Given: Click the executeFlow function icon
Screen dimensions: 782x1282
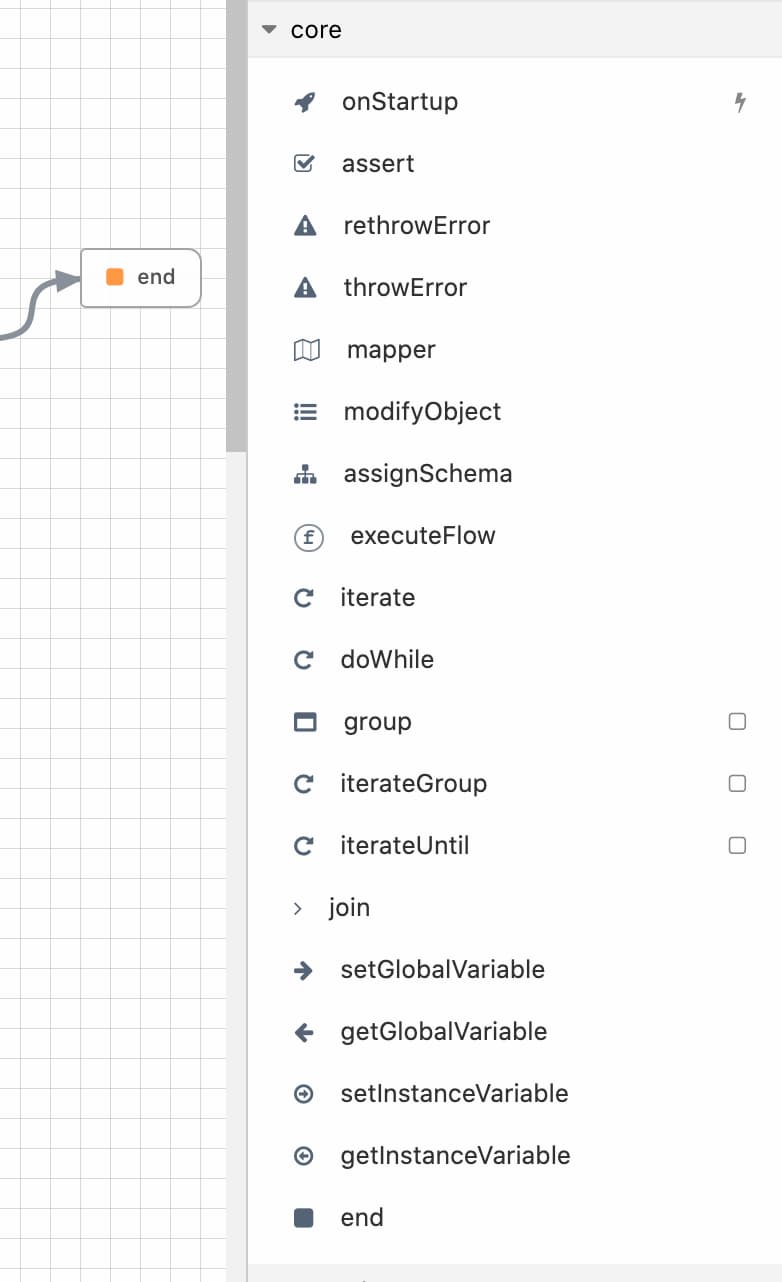Looking at the screenshot, I should tap(309, 537).
